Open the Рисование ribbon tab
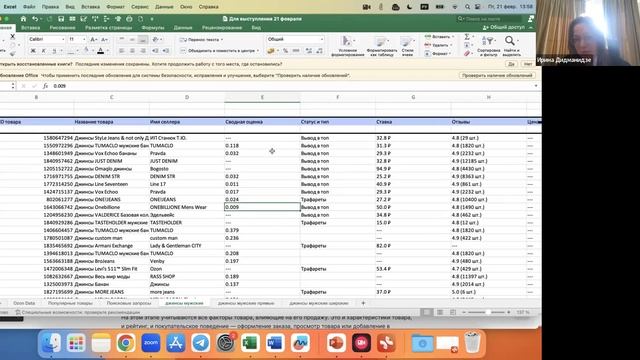The image size is (640, 360). coord(62,28)
